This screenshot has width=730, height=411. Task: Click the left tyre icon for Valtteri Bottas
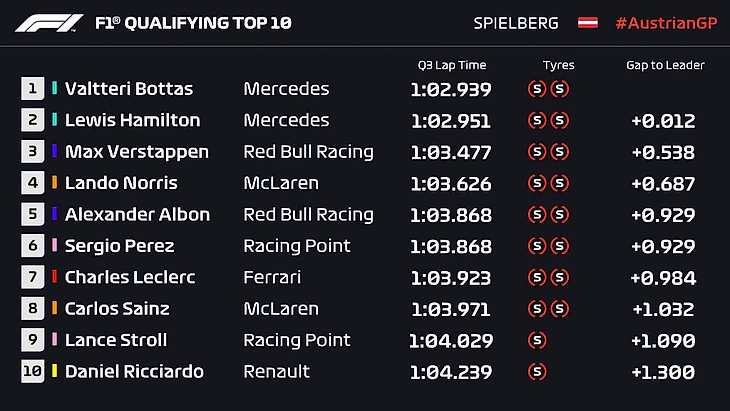(x=537, y=89)
